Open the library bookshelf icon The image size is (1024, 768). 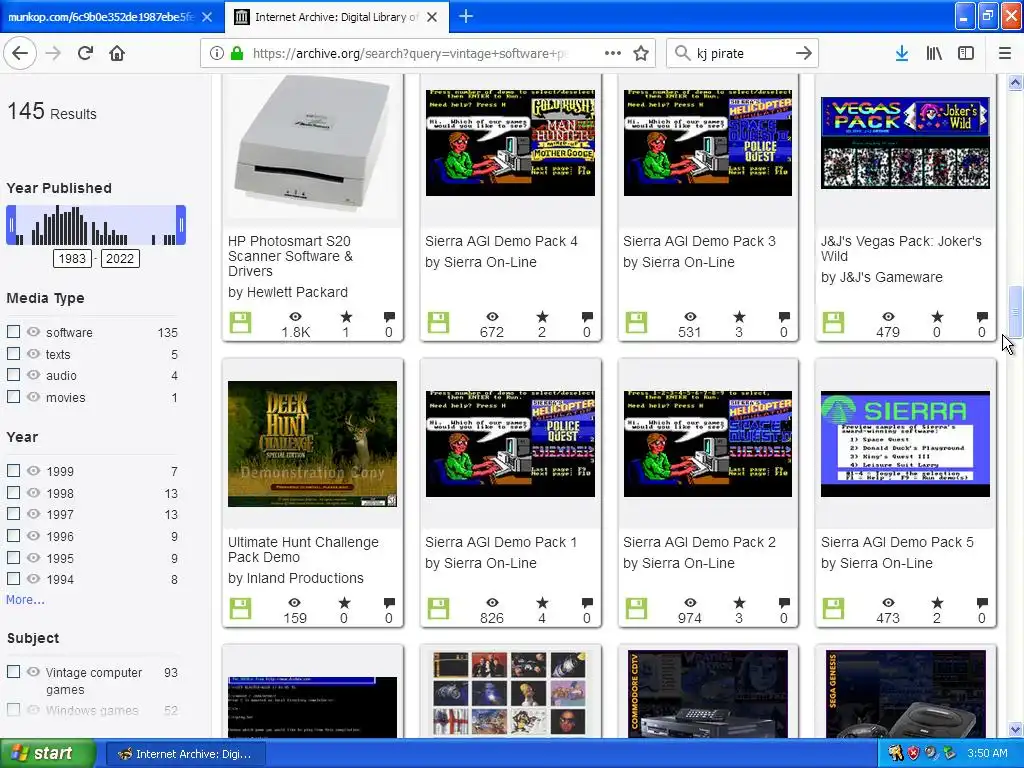[934, 54]
